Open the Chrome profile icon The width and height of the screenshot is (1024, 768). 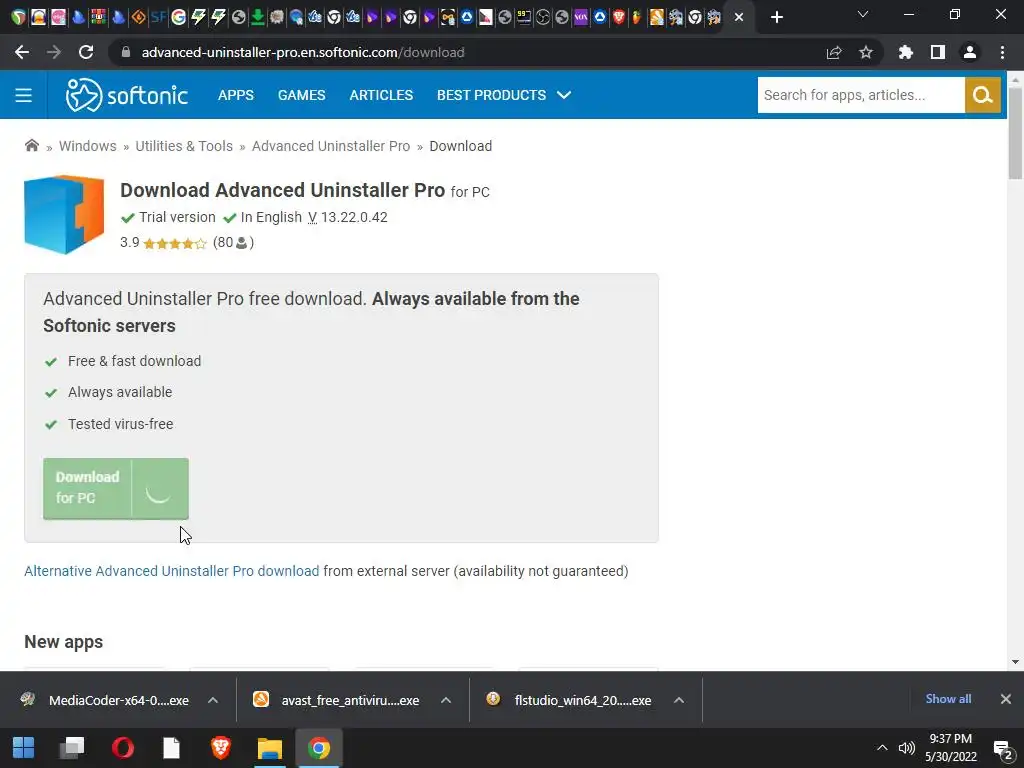(970, 52)
